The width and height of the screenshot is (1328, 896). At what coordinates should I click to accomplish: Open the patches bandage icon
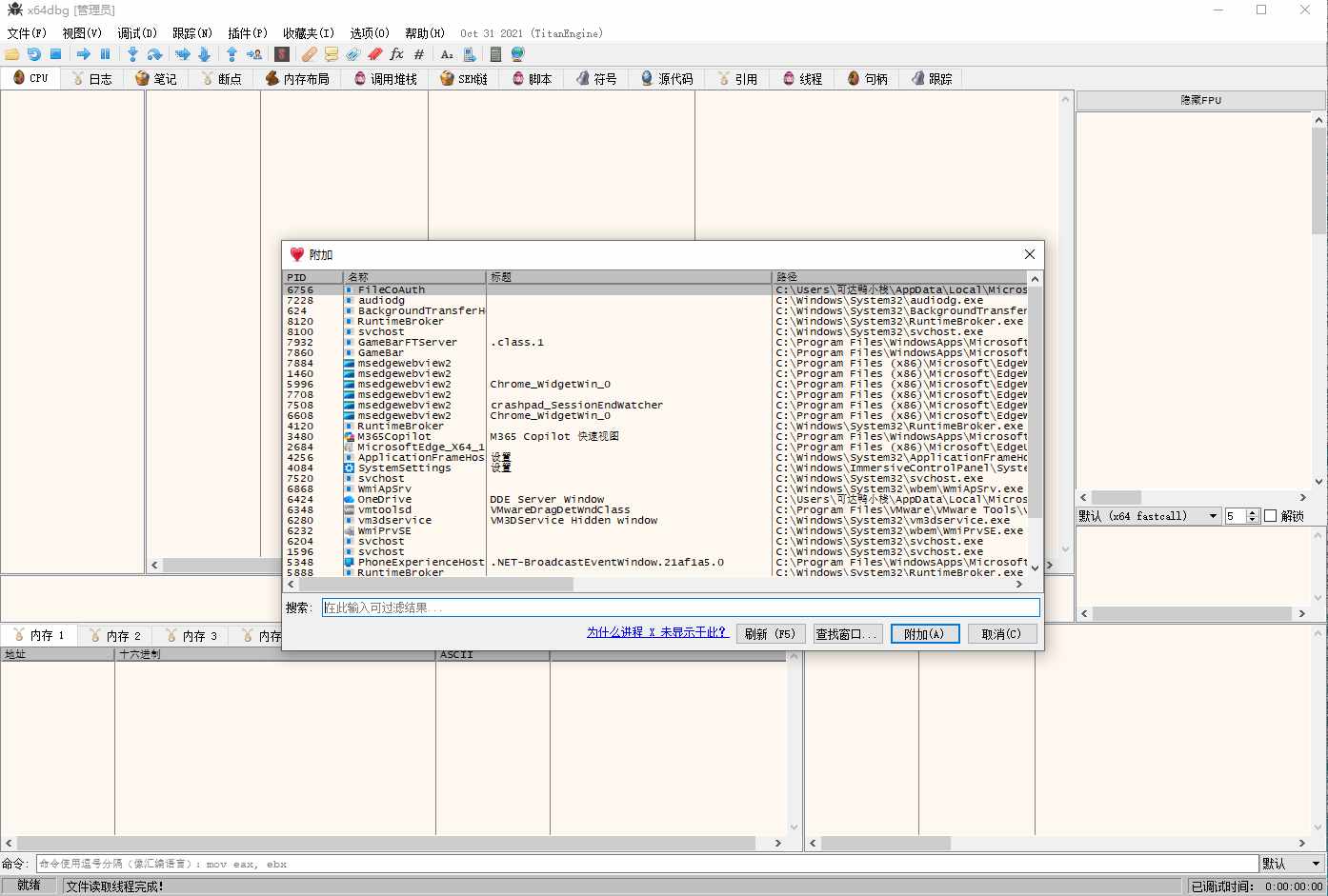pos(309,54)
